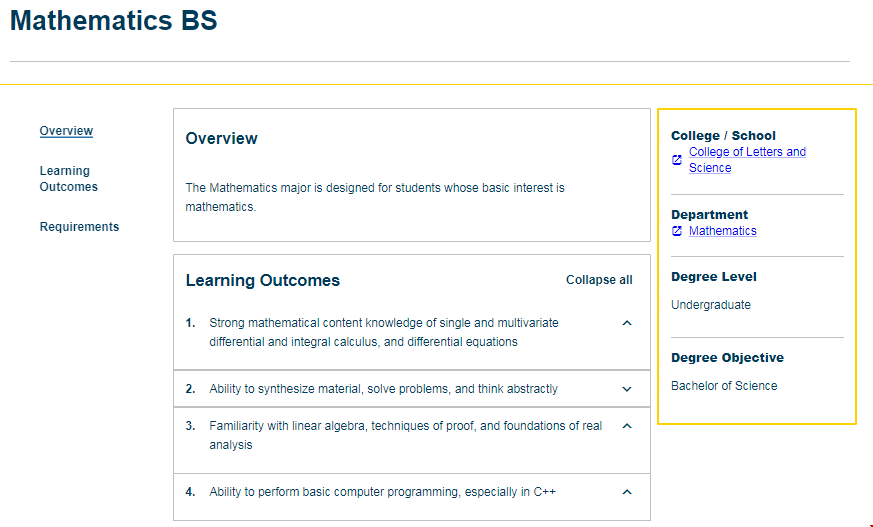Click the Mathematics BS page title
873x527 pixels.
pos(114,21)
